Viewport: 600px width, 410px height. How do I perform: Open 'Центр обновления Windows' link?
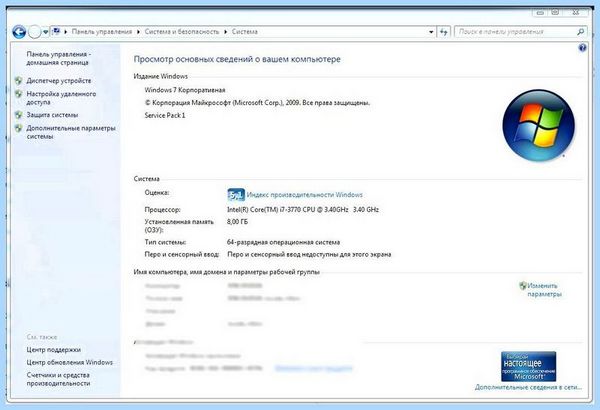[70, 362]
